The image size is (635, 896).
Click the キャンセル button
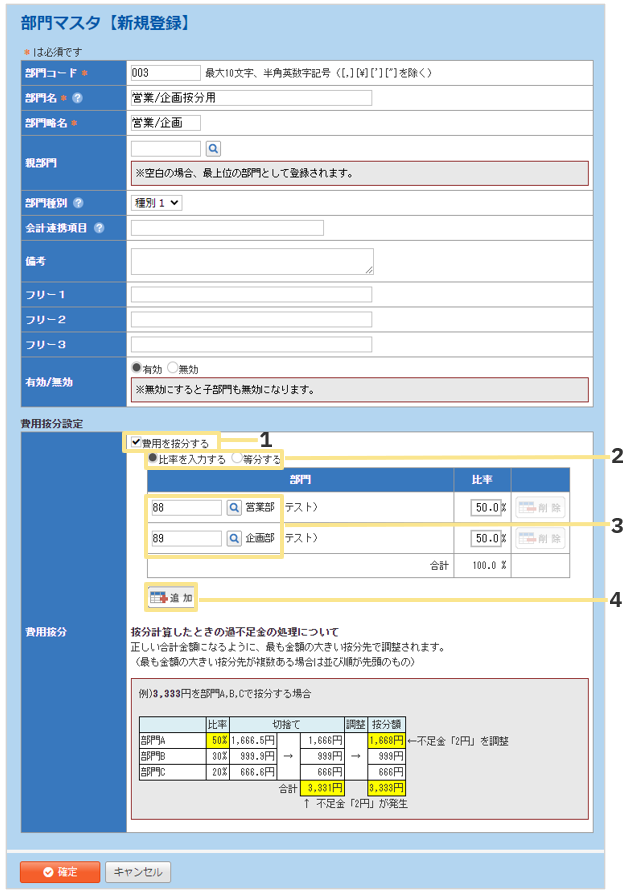click(138, 872)
